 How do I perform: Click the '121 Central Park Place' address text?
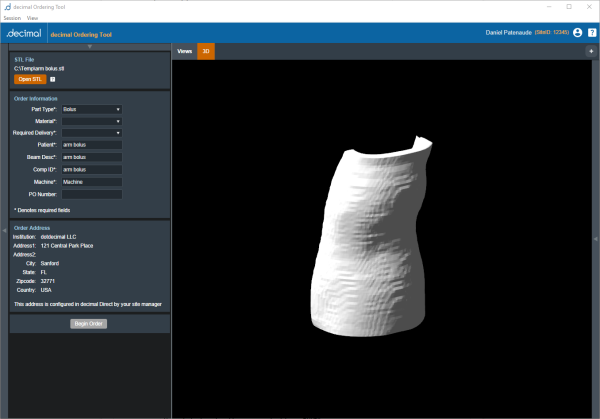(x=67, y=246)
